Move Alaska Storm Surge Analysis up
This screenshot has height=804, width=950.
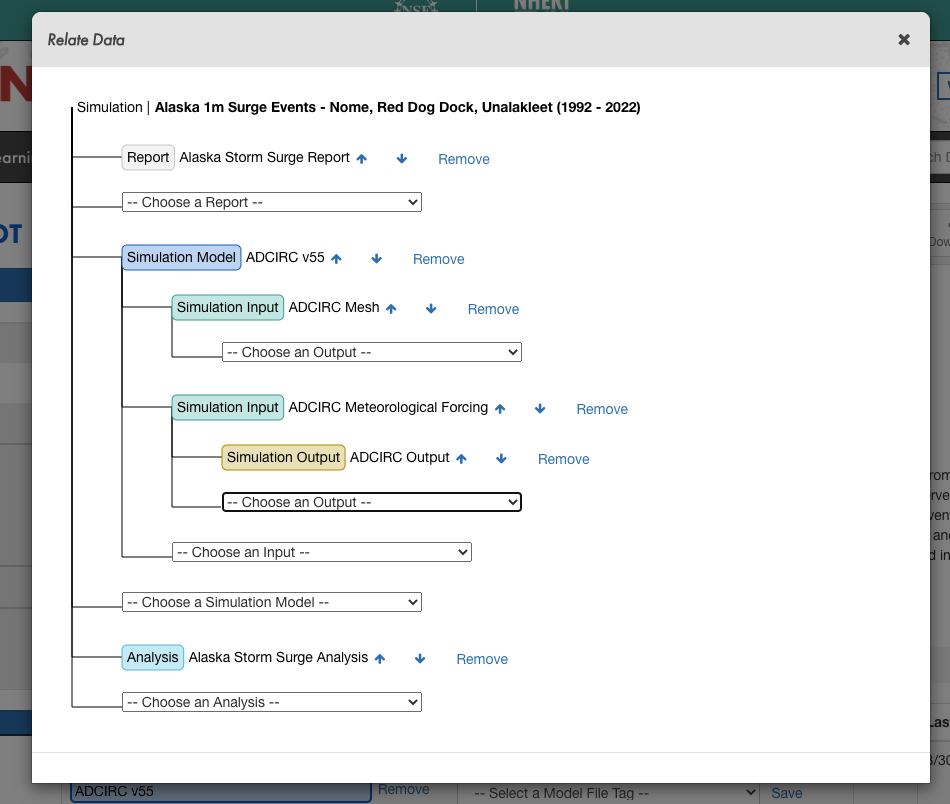(x=379, y=658)
